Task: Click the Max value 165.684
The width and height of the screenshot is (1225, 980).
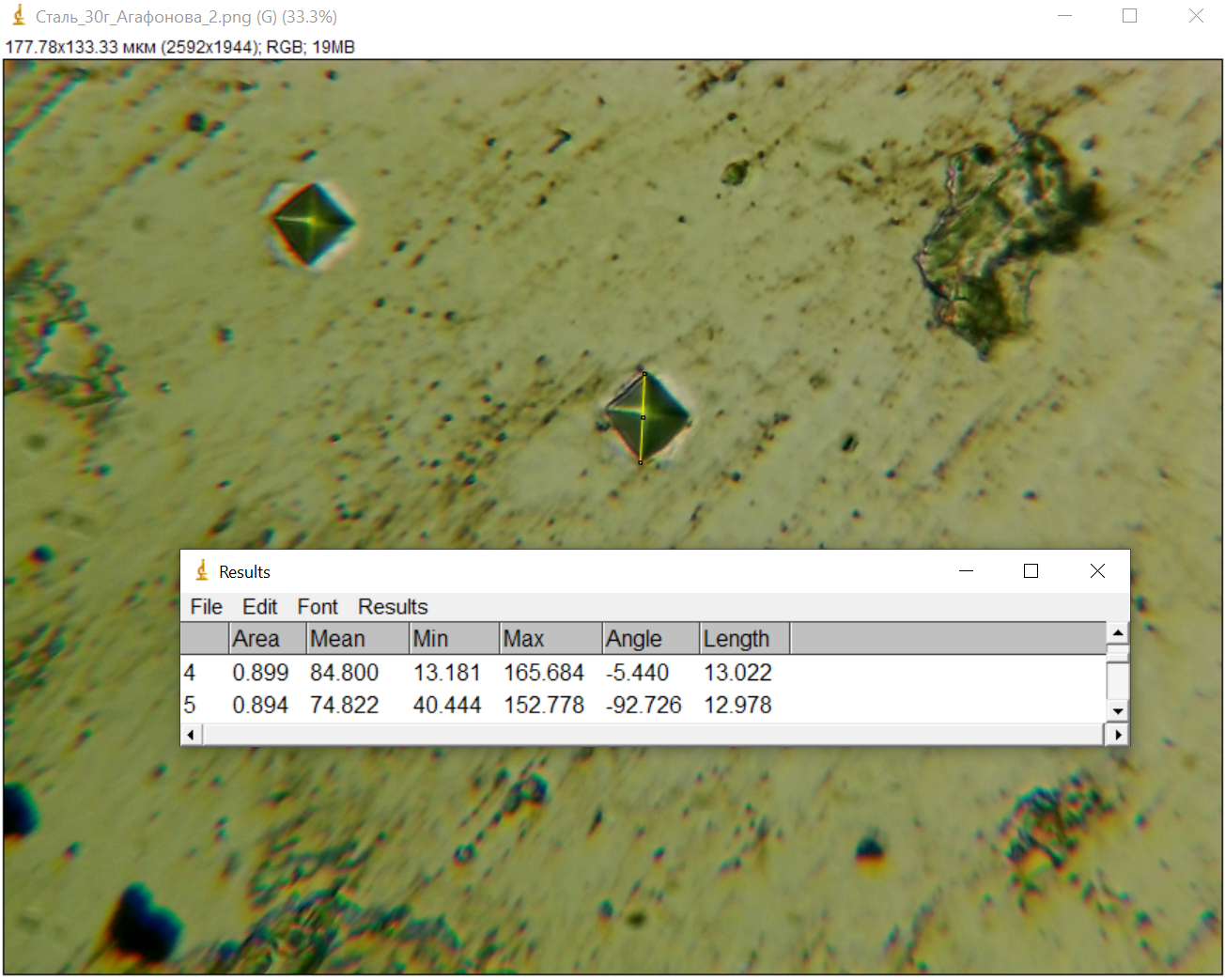Action: (x=544, y=673)
